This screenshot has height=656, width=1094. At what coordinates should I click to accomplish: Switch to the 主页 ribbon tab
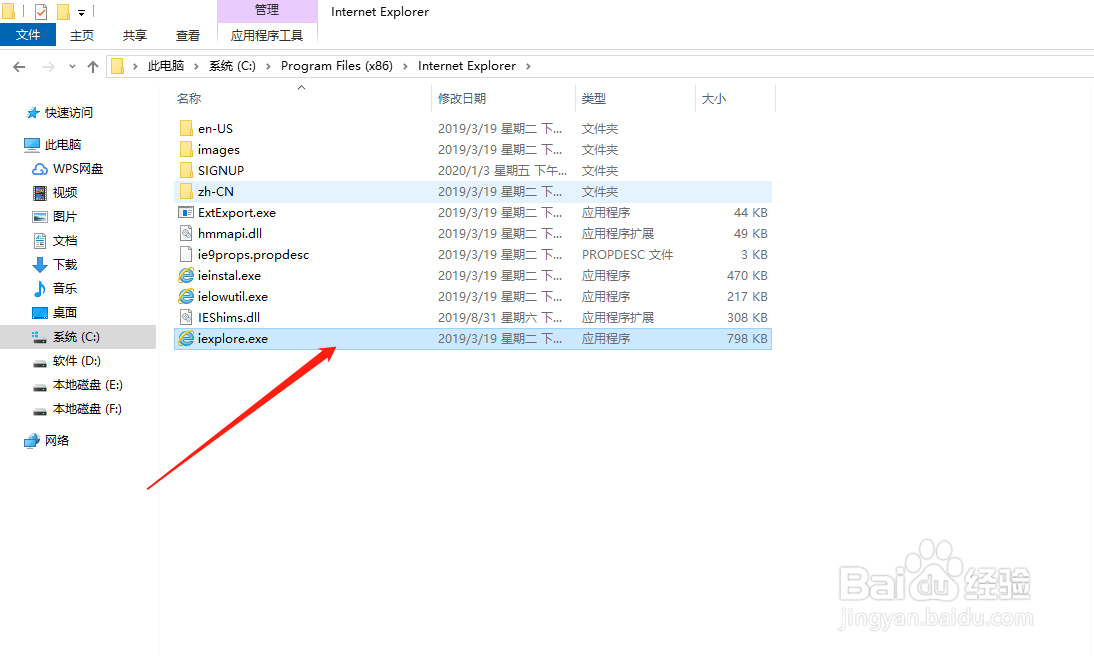point(82,35)
